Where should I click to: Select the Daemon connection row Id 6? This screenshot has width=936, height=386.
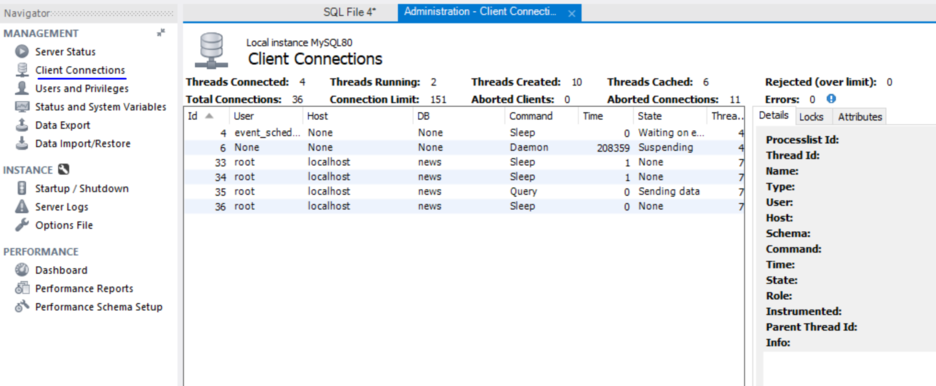pyautogui.click(x=464, y=147)
